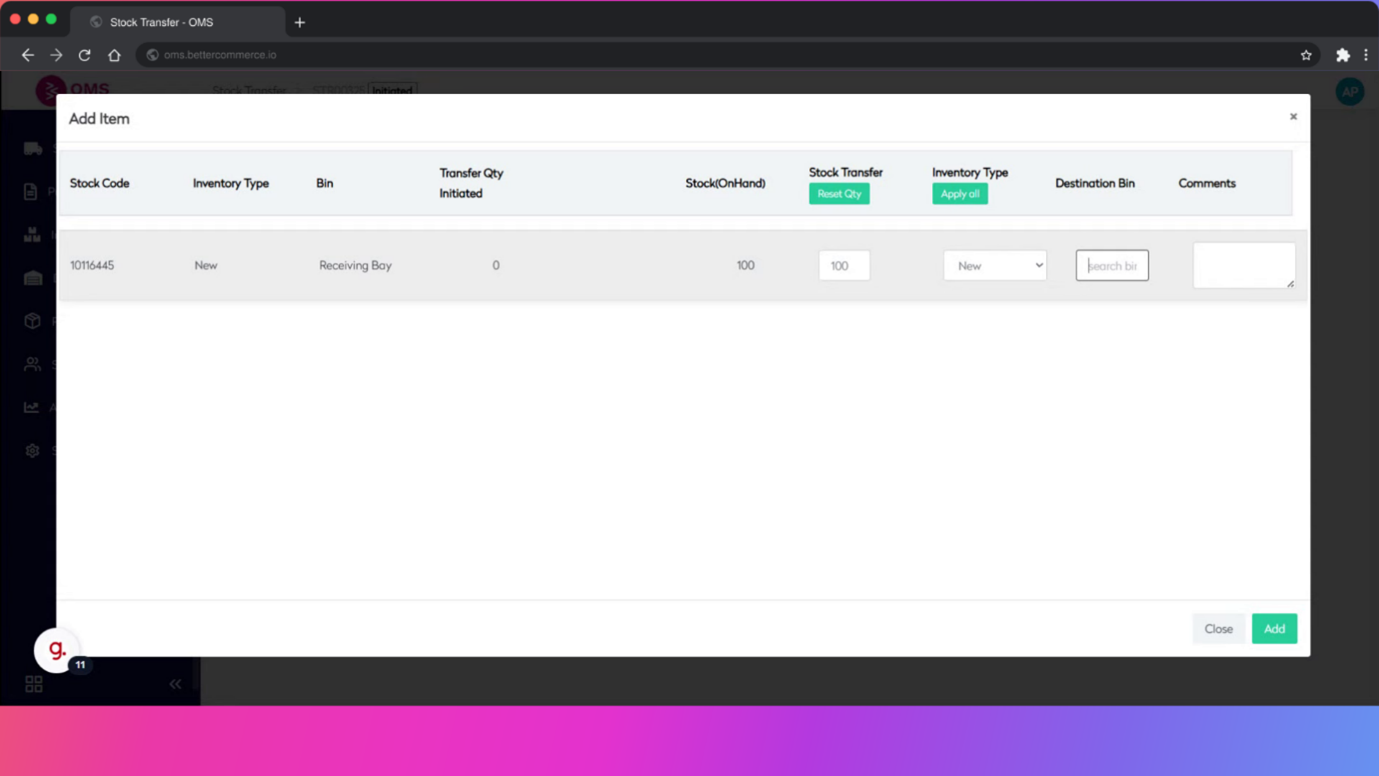Open a new browser tab
The height and width of the screenshot is (776, 1379).
tap(300, 22)
